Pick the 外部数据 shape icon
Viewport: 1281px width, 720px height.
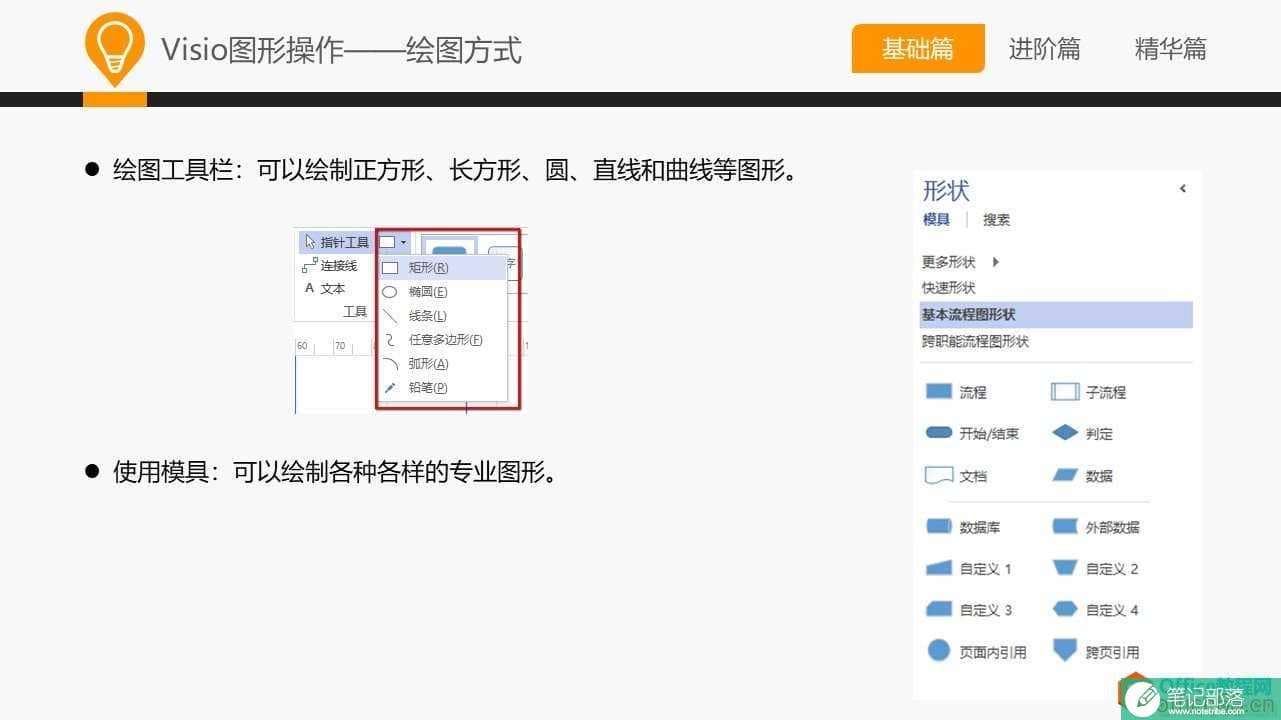click(x=1065, y=526)
